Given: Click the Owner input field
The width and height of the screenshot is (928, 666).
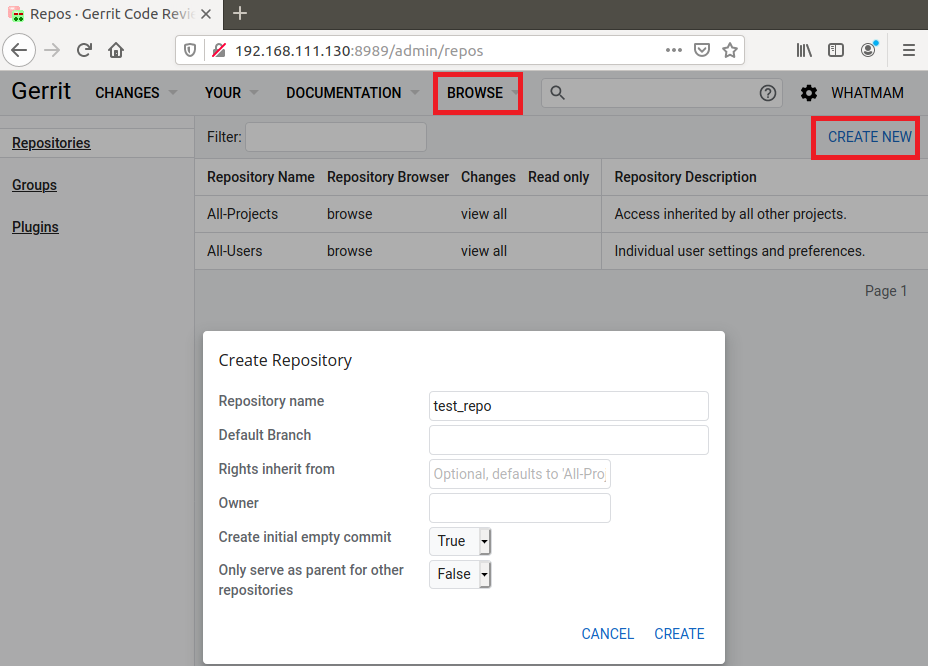Looking at the screenshot, I should [x=520, y=508].
